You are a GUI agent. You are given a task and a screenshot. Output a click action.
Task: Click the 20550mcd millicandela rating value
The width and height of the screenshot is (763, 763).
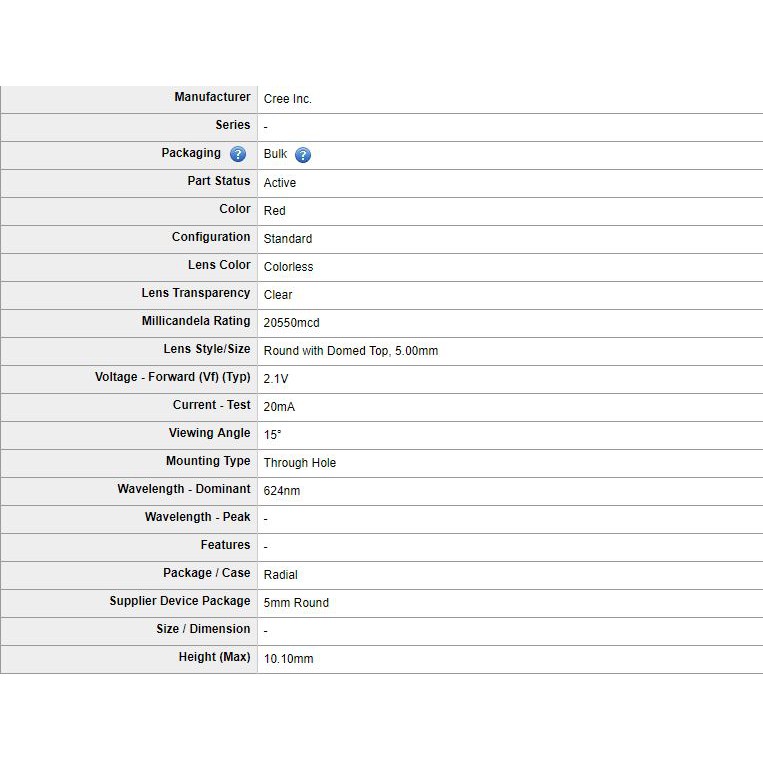[x=291, y=323]
